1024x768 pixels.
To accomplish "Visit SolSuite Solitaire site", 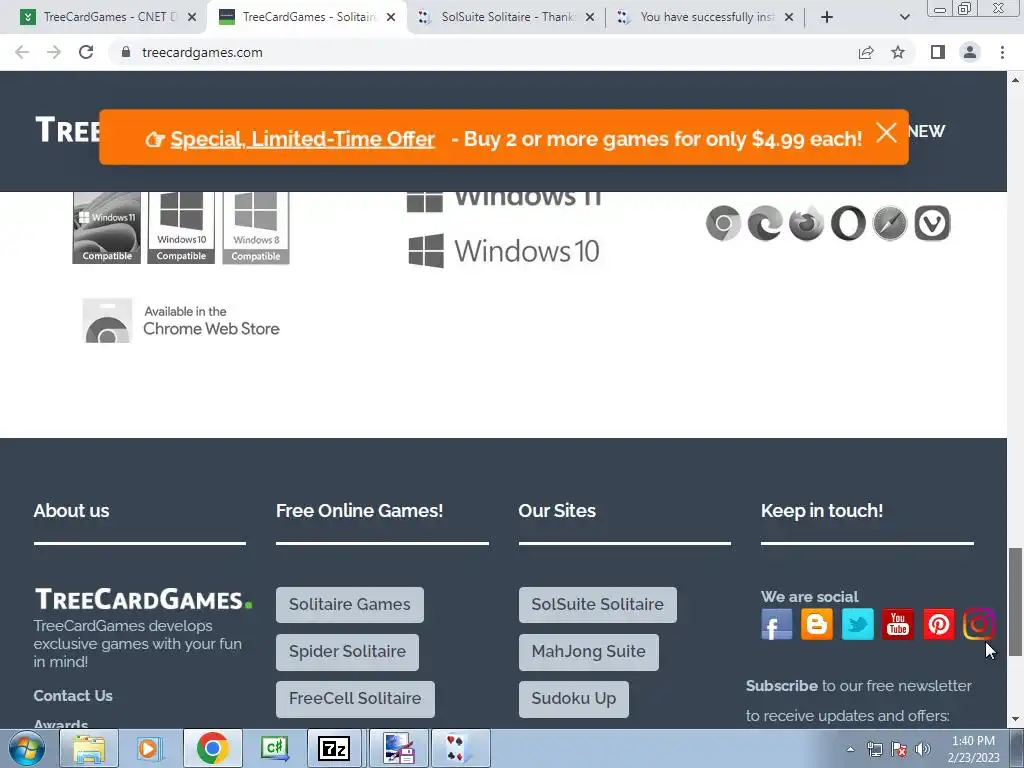I will click(598, 605).
